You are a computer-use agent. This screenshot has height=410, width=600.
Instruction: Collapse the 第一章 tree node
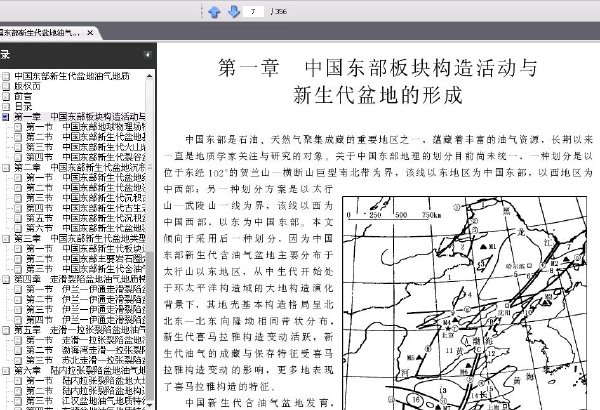[x=6, y=117]
